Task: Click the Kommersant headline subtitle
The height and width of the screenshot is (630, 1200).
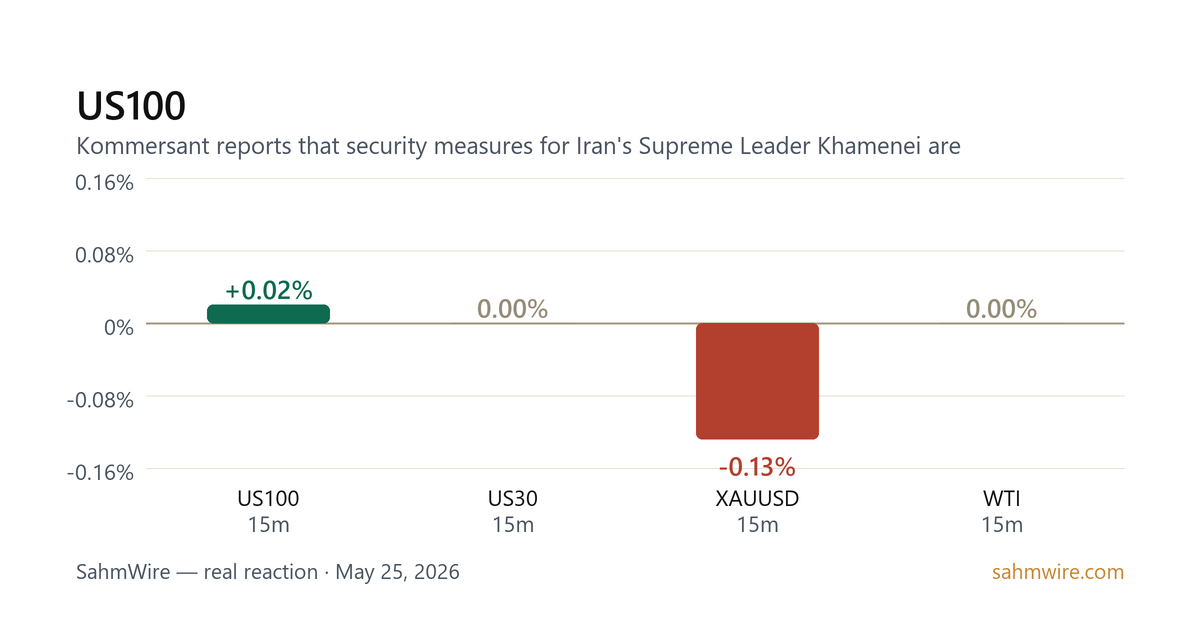Action: (x=518, y=146)
